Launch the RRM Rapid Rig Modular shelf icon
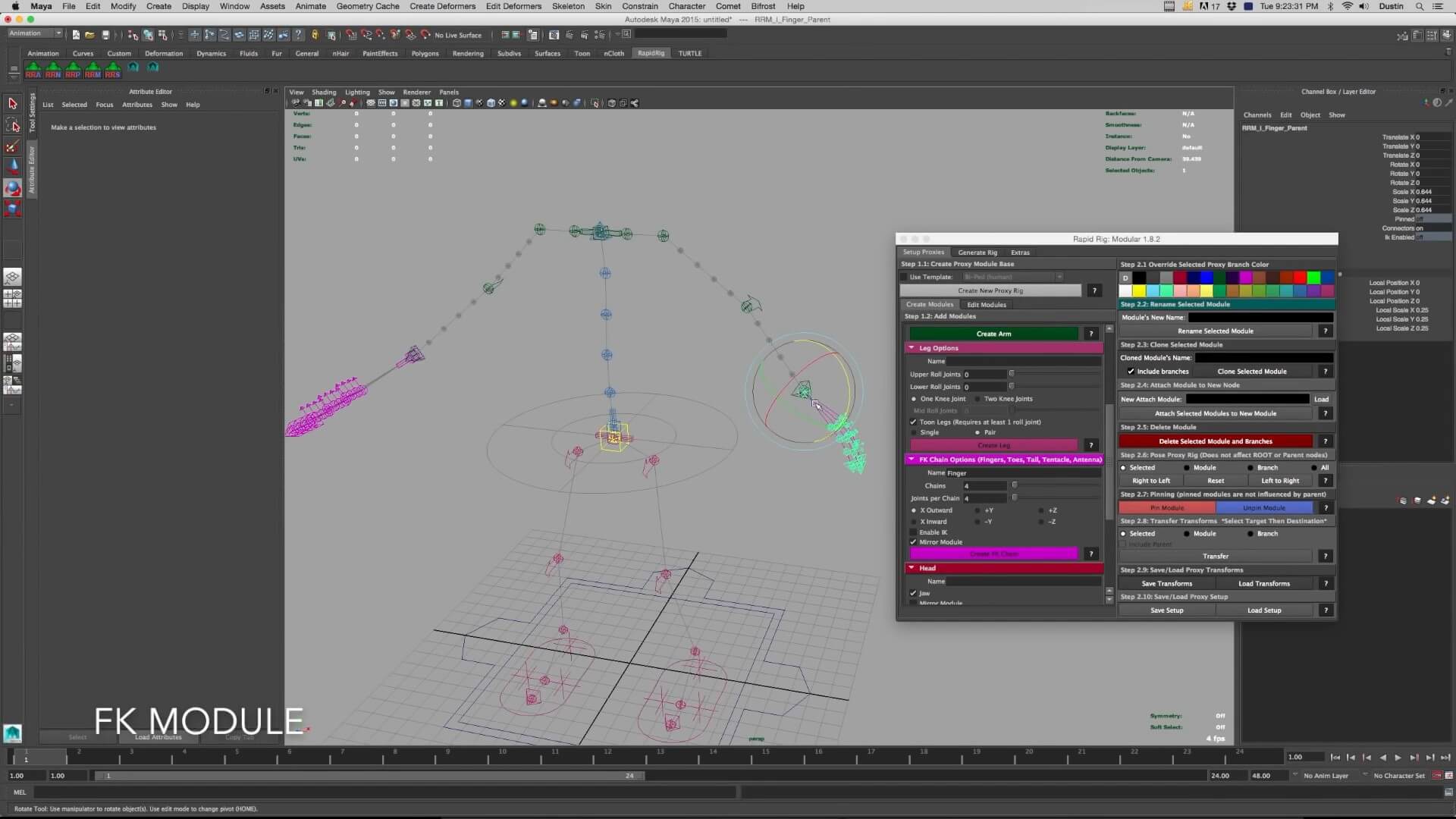 pos(93,70)
